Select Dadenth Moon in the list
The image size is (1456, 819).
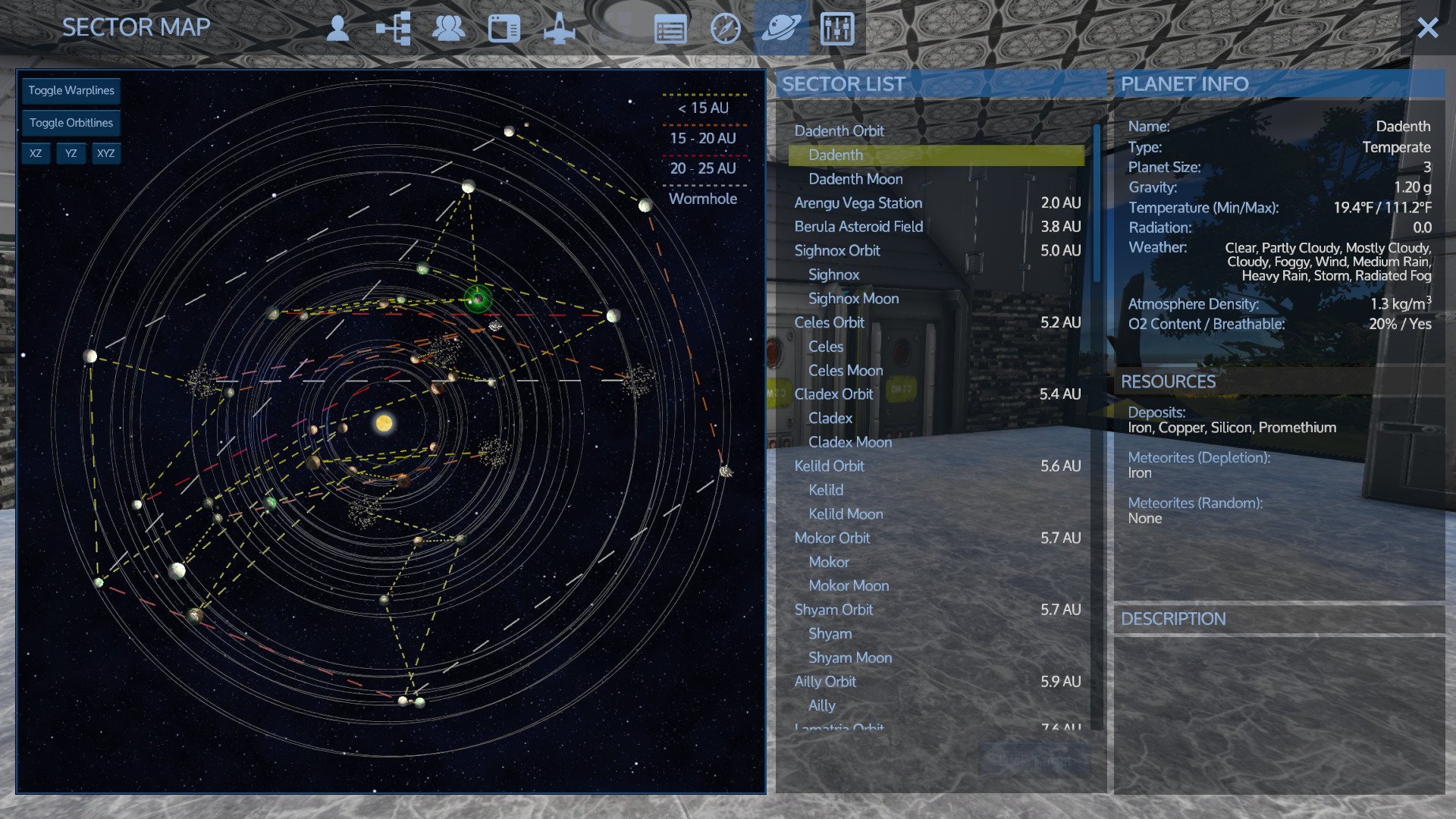pyautogui.click(x=855, y=179)
